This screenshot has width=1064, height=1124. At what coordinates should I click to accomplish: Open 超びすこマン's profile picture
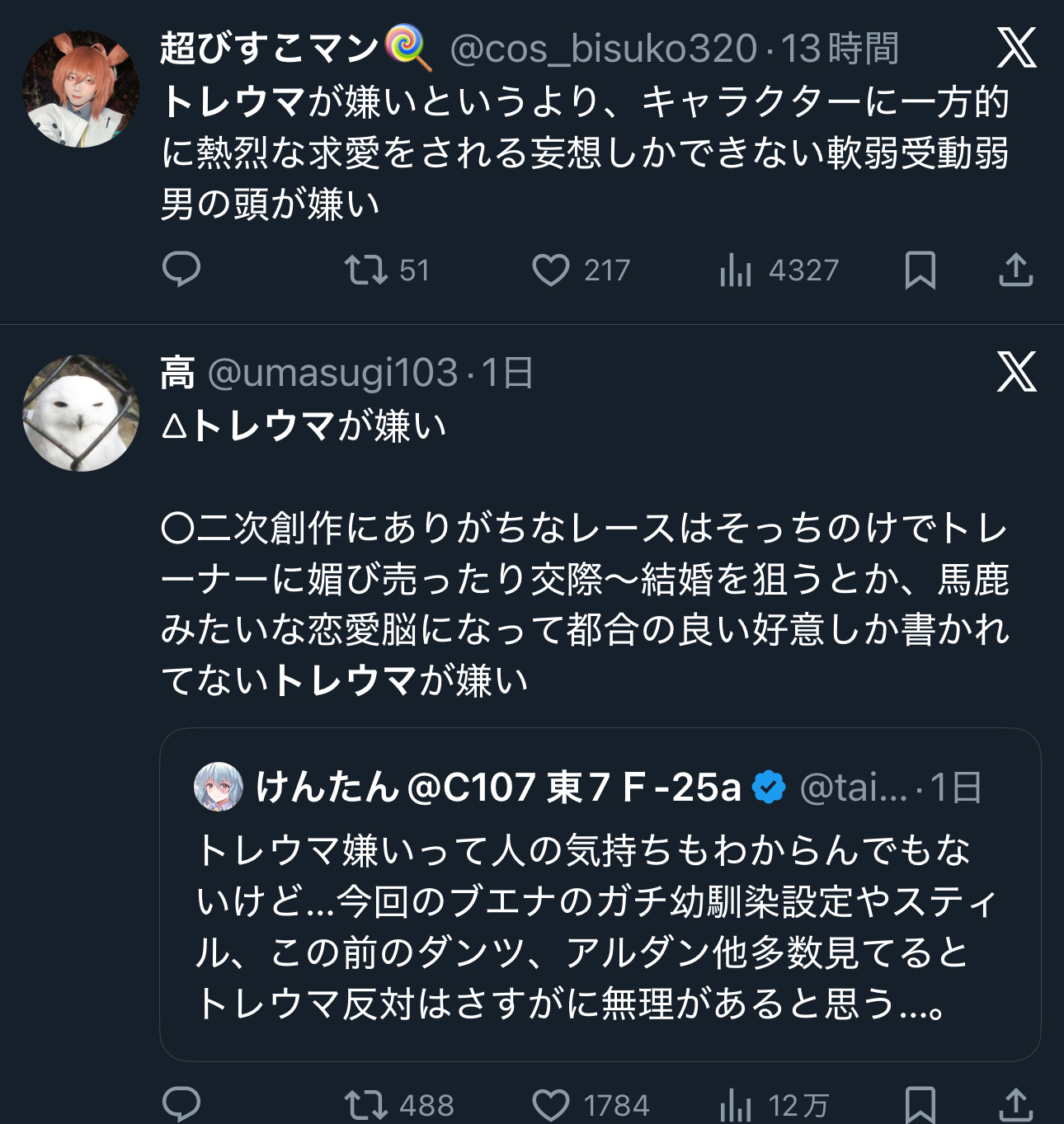point(80,89)
